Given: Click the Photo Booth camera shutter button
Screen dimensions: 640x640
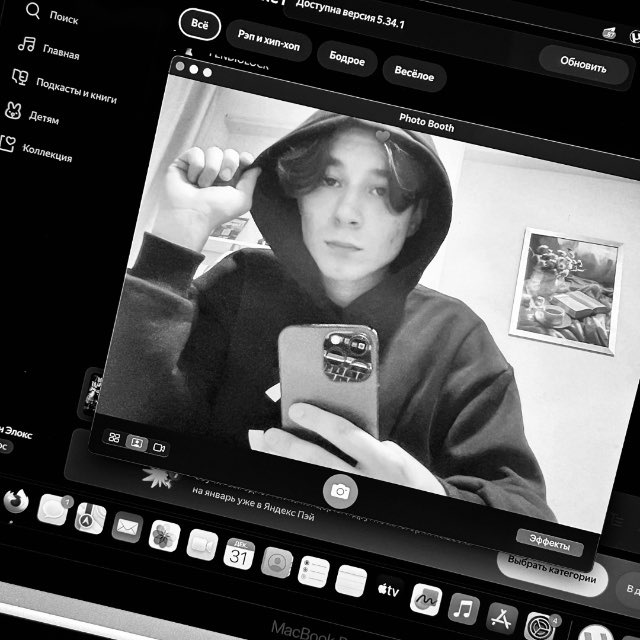Looking at the screenshot, I should [x=340, y=491].
